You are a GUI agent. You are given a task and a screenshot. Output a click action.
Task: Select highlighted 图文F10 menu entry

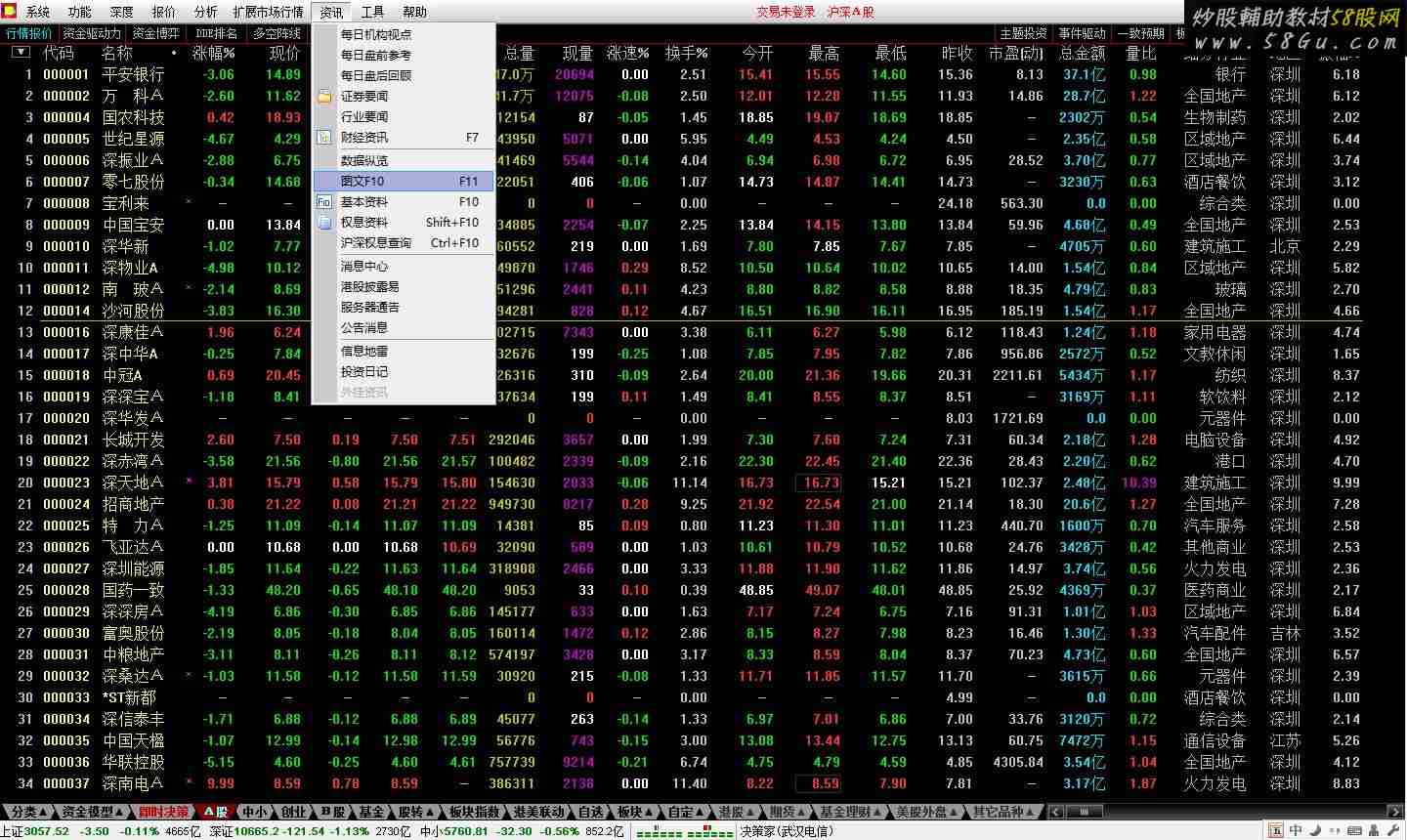tap(404, 181)
